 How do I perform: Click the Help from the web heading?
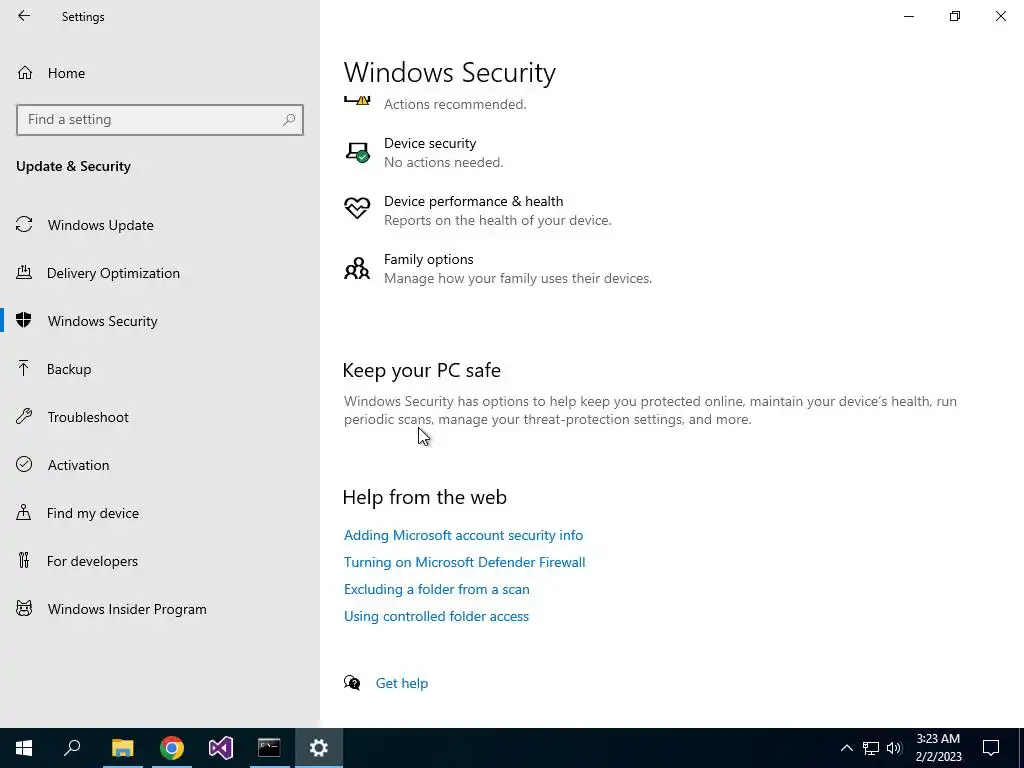pos(424,497)
